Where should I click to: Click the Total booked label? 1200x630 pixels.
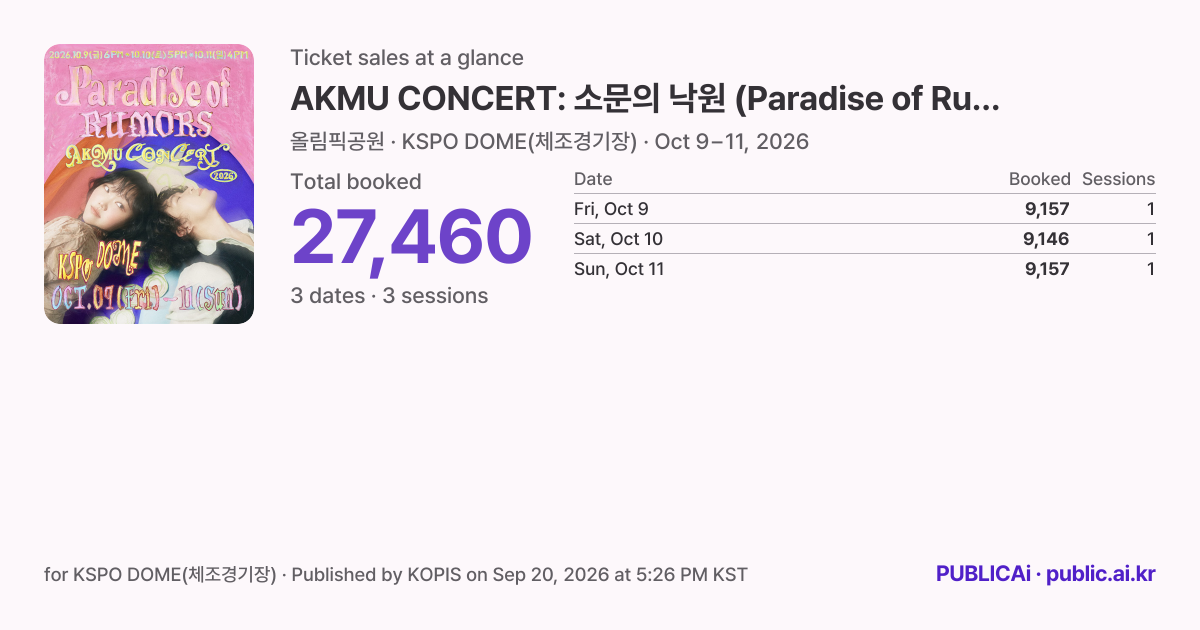[x=356, y=182]
